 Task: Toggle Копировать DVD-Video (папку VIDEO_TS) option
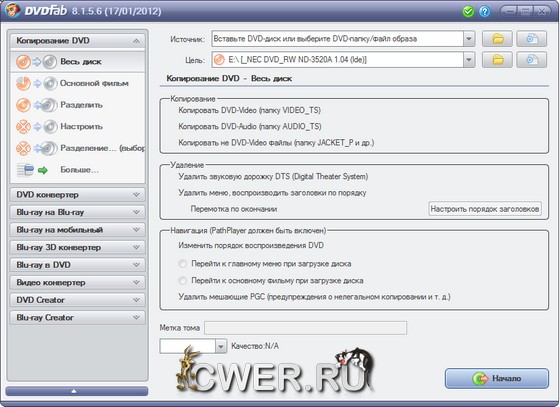click(249, 110)
